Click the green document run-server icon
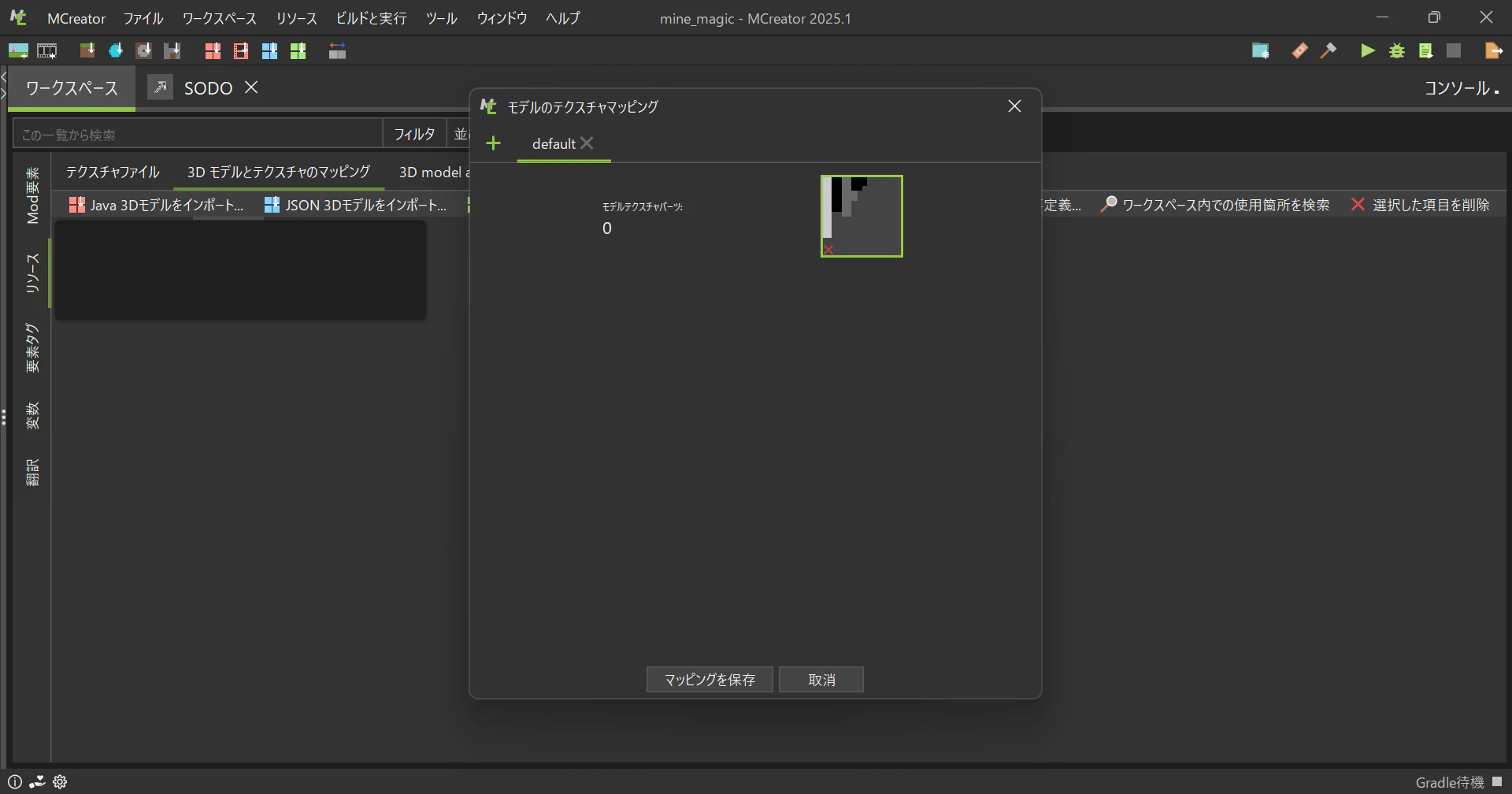 [x=1425, y=51]
